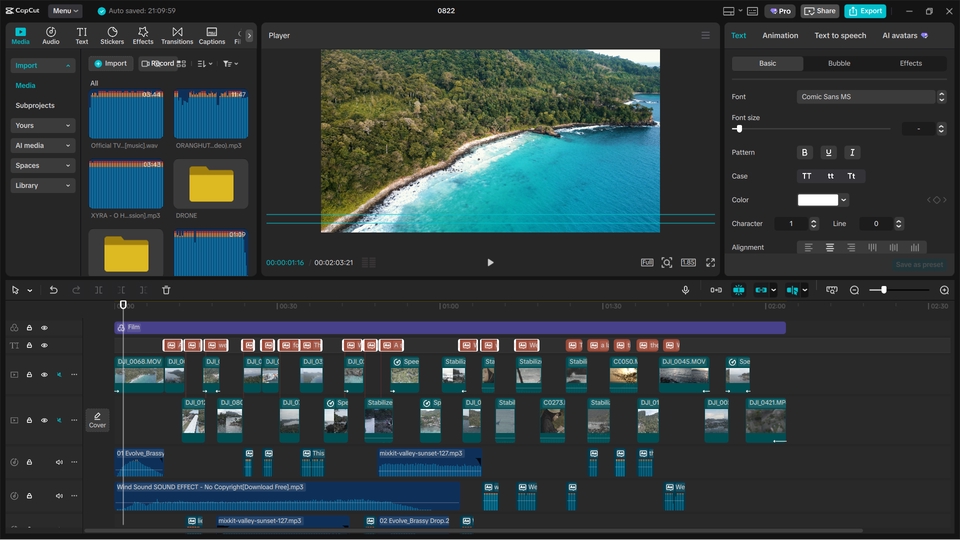The image size is (960, 540).
Task: Click the Full quality icon in player
Action: (x=647, y=263)
